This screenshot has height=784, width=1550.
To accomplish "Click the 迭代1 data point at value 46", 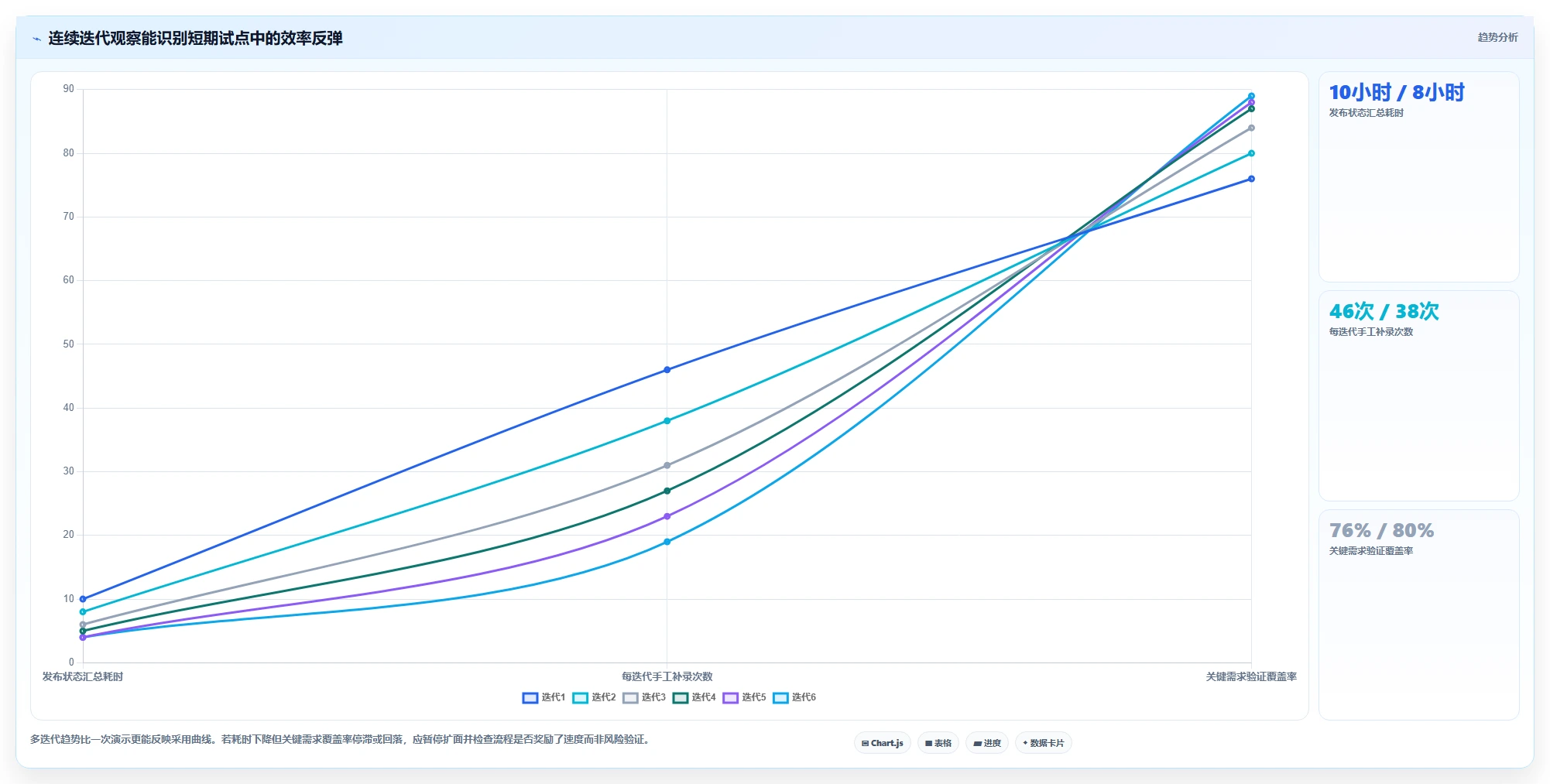I will pyautogui.click(x=667, y=370).
